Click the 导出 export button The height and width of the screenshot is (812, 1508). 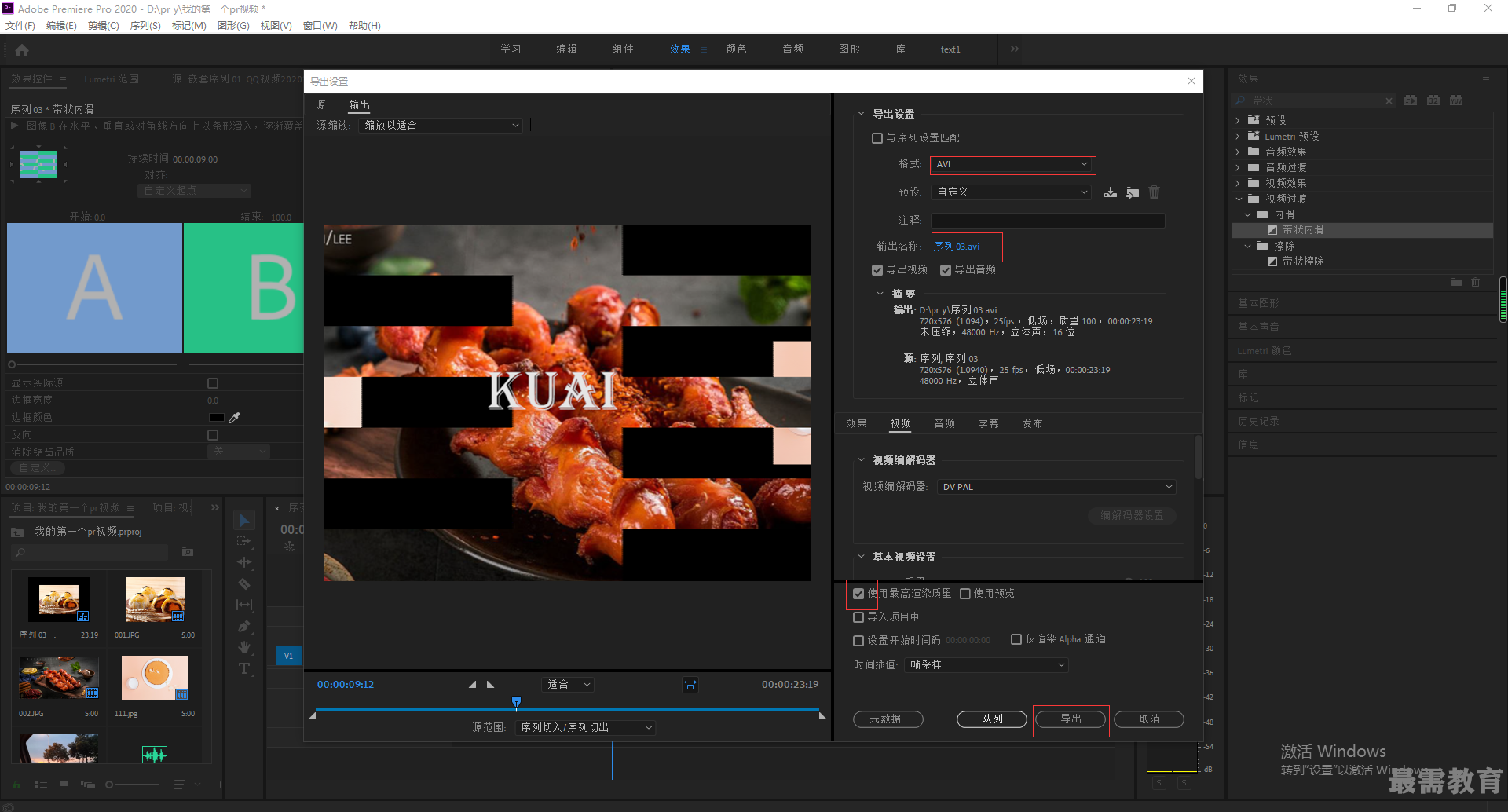(x=1071, y=719)
